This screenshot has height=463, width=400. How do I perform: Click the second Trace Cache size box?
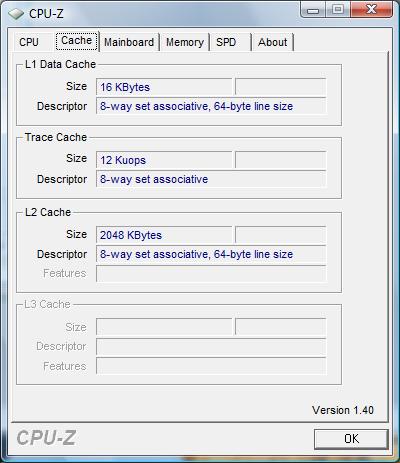tap(280, 160)
